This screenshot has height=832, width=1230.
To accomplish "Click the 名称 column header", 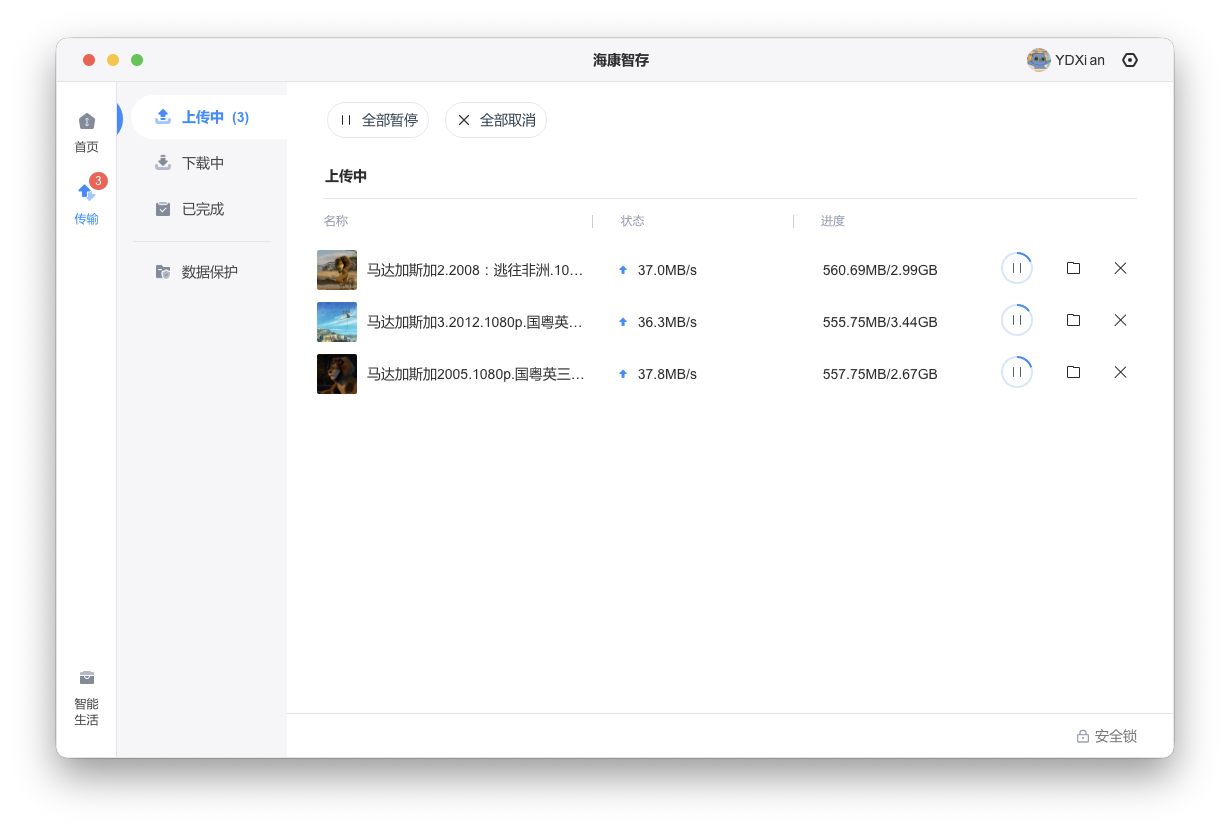I will (336, 221).
